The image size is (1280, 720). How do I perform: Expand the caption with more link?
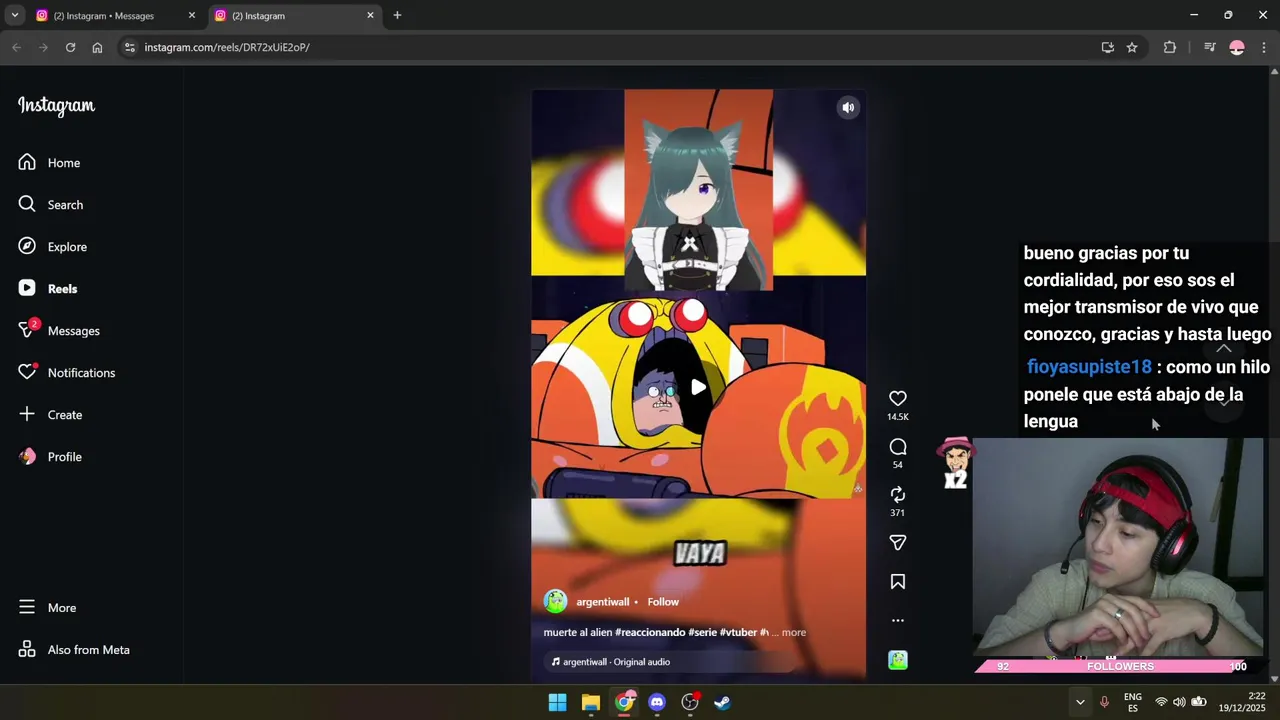click(794, 632)
